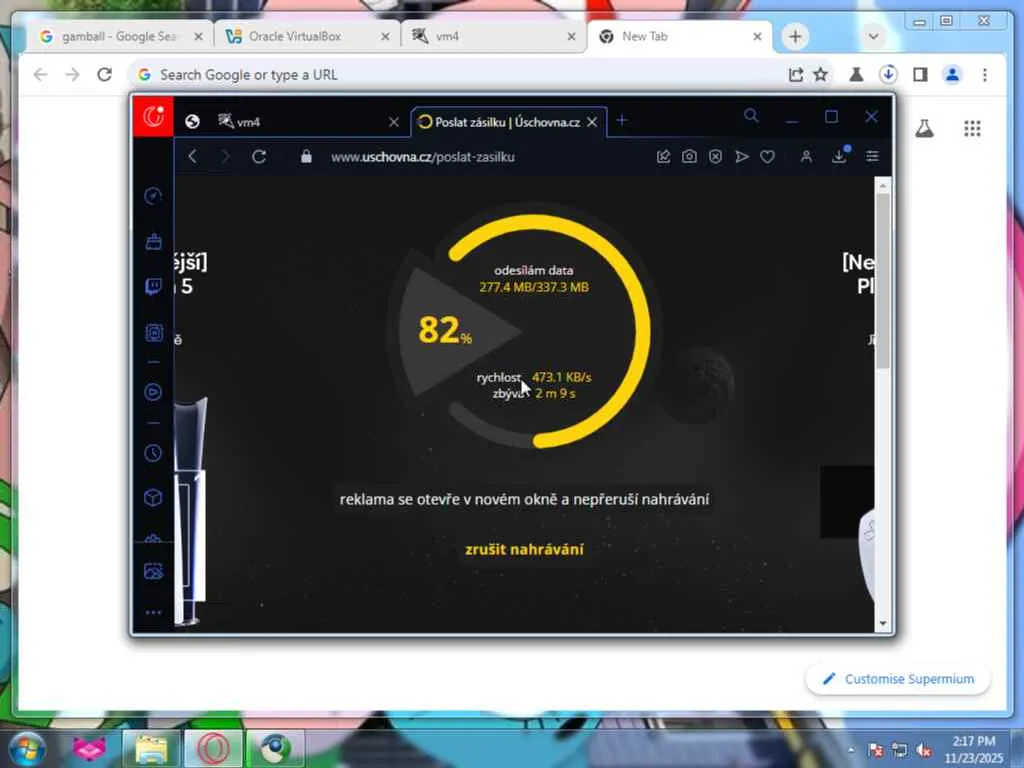The width and height of the screenshot is (1024, 768).
Task: Click the Chrome downloads arrow icon
Action: 888,74
